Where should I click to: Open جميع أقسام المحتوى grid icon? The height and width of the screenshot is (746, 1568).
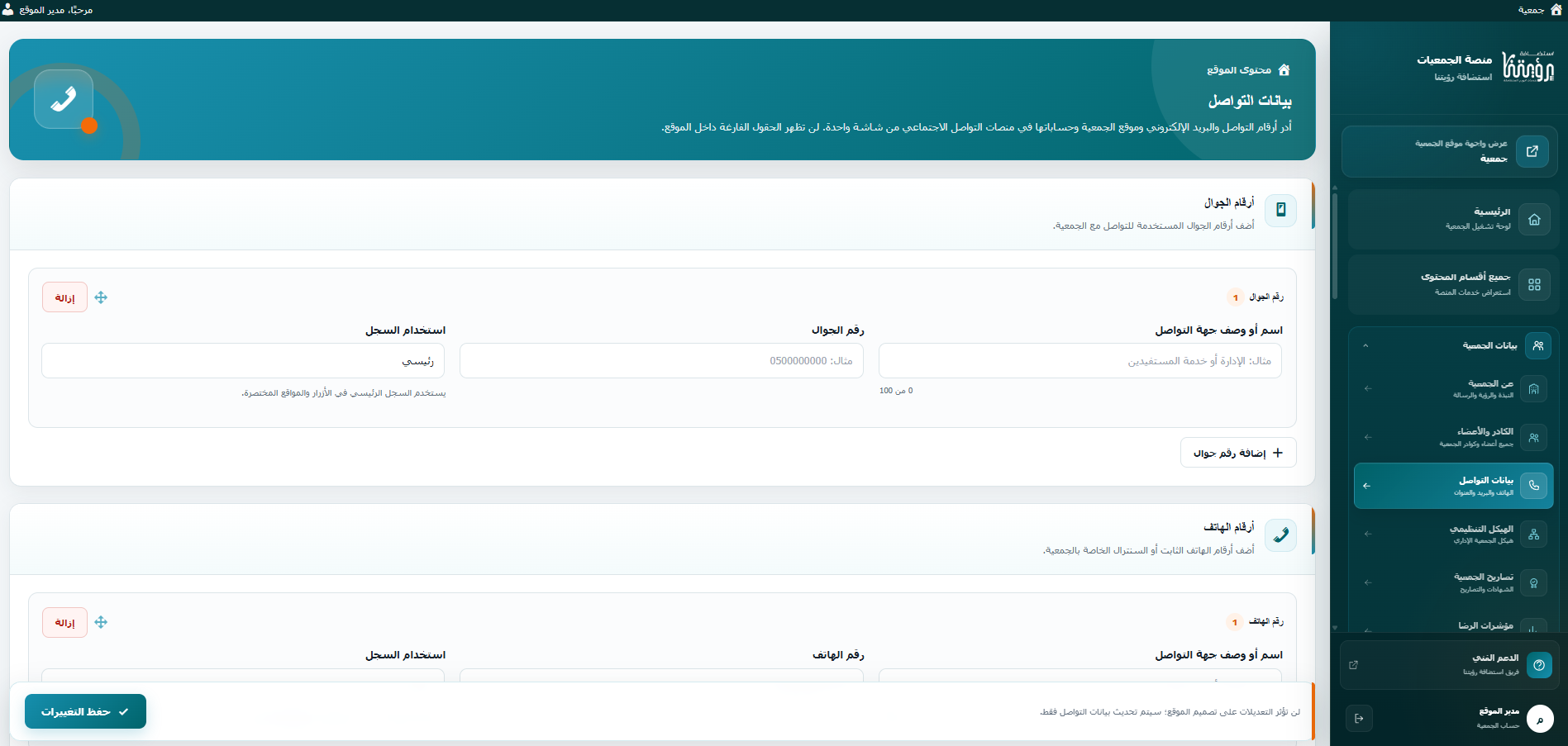pos(1534,285)
